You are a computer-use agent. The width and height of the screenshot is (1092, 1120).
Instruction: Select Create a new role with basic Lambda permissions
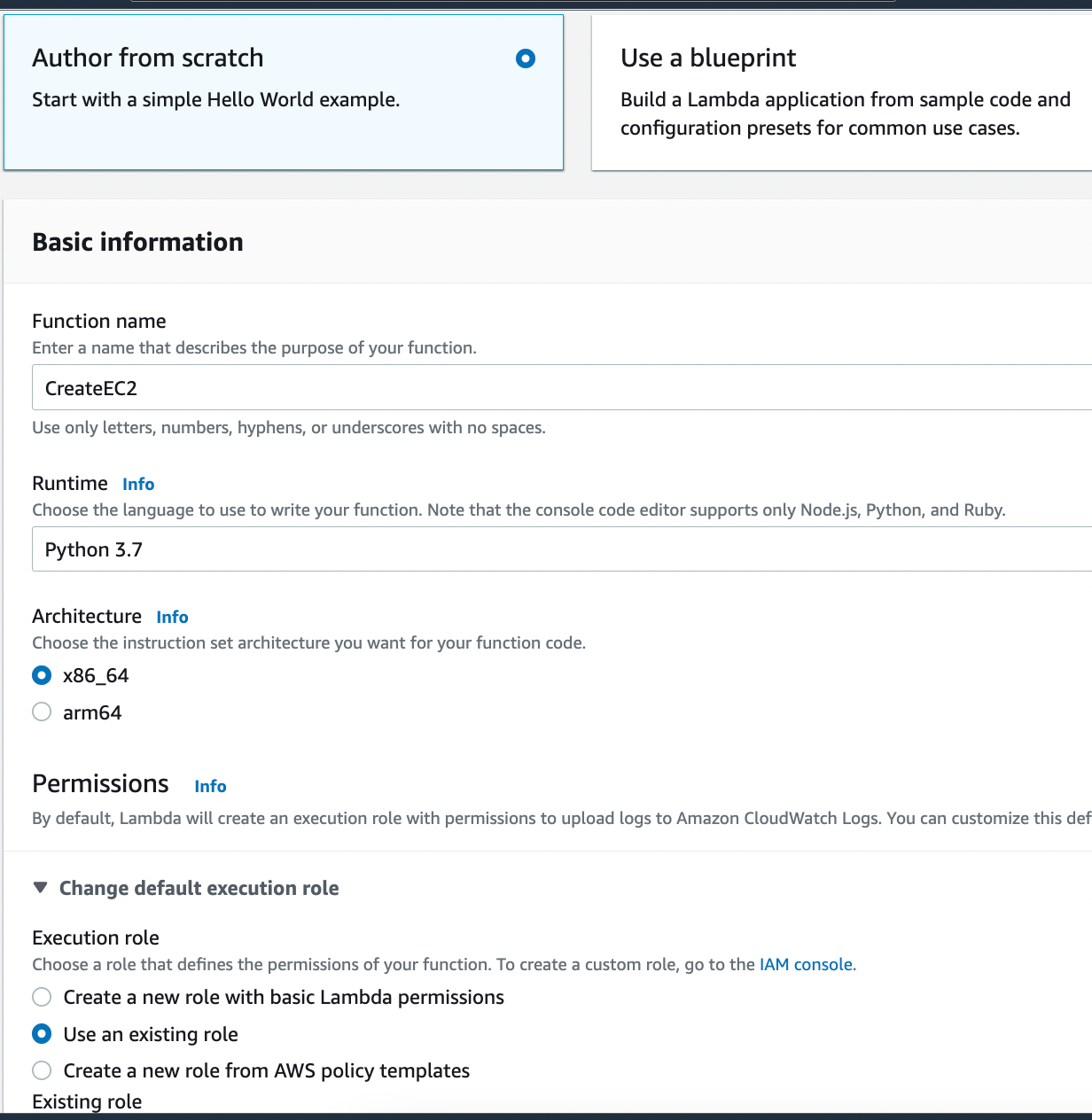[41, 997]
